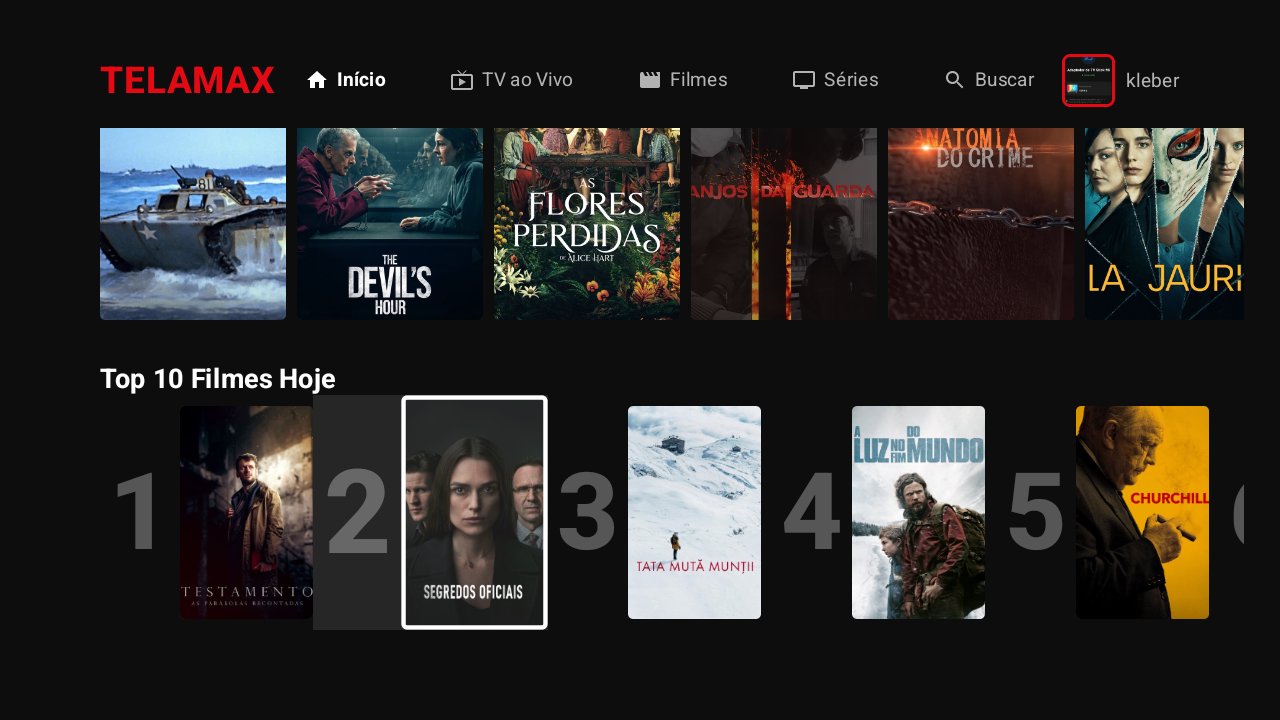Click the live TV icon
The image size is (1280, 720).
461,80
